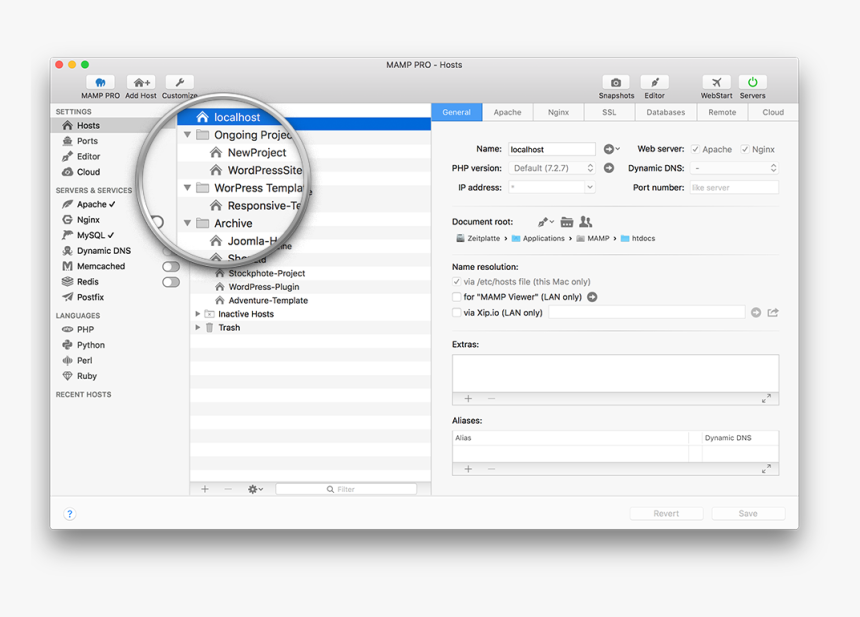The height and width of the screenshot is (617, 860).
Task: Switch to the Nginx tab
Action: pyautogui.click(x=558, y=112)
